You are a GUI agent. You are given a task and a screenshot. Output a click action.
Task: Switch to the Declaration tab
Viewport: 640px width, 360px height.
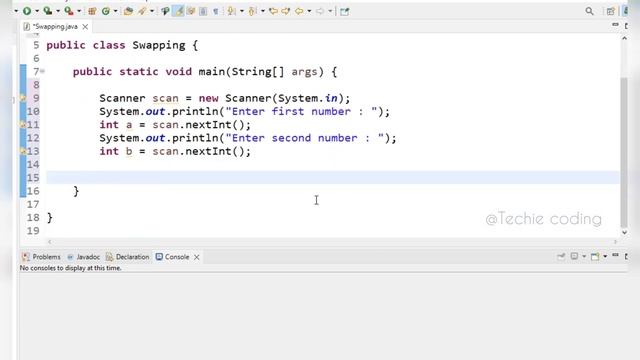[127, 257]
